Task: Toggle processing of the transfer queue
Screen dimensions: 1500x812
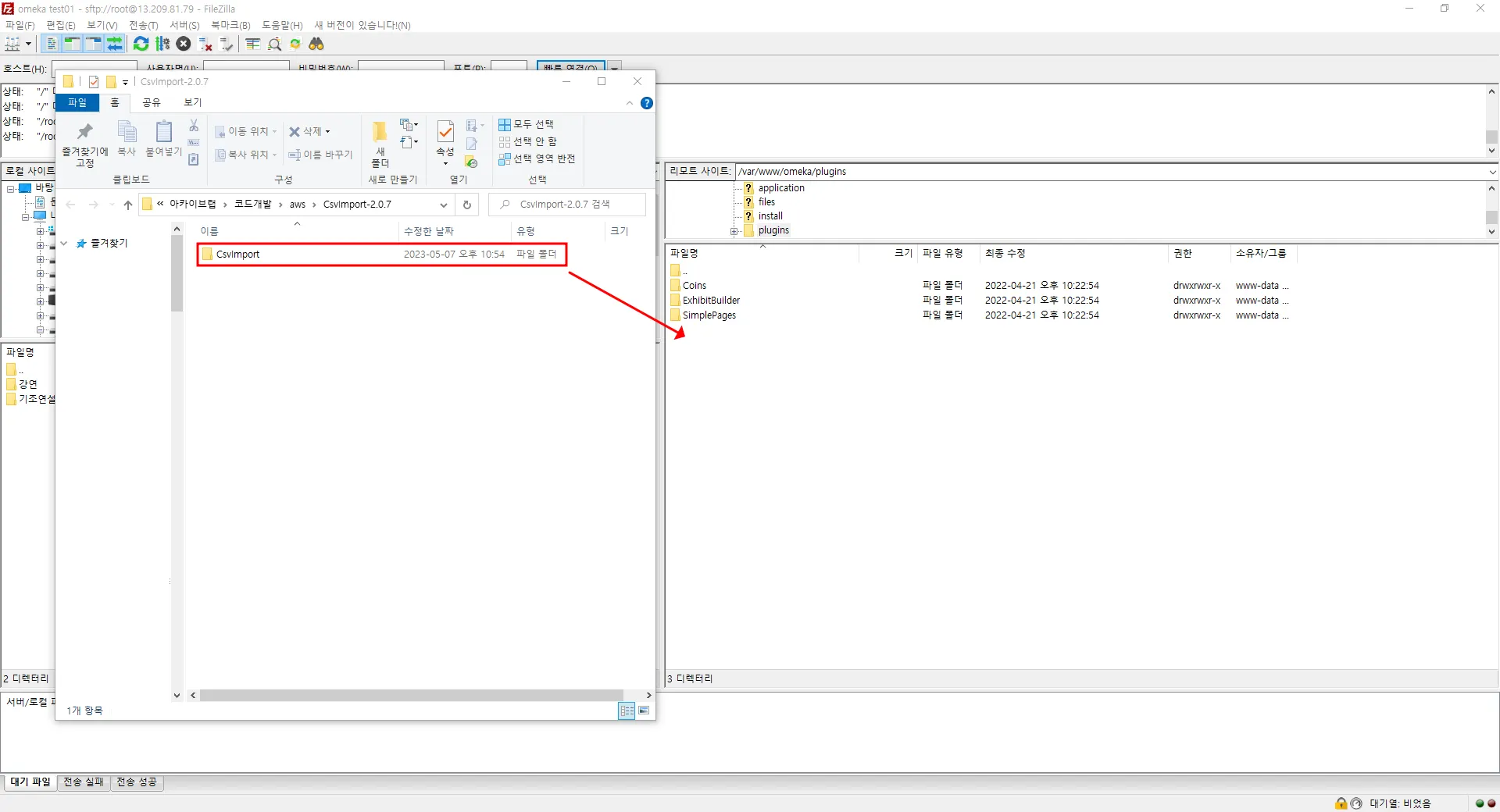Action: [162, 44]
